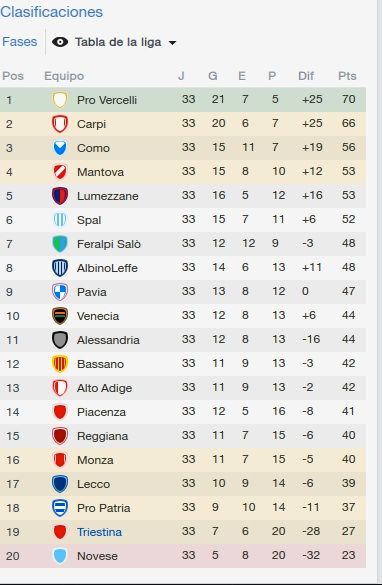Click the Pro Patria club crest
This screenshot has width=382, height=585.
[x=60, y=508]
